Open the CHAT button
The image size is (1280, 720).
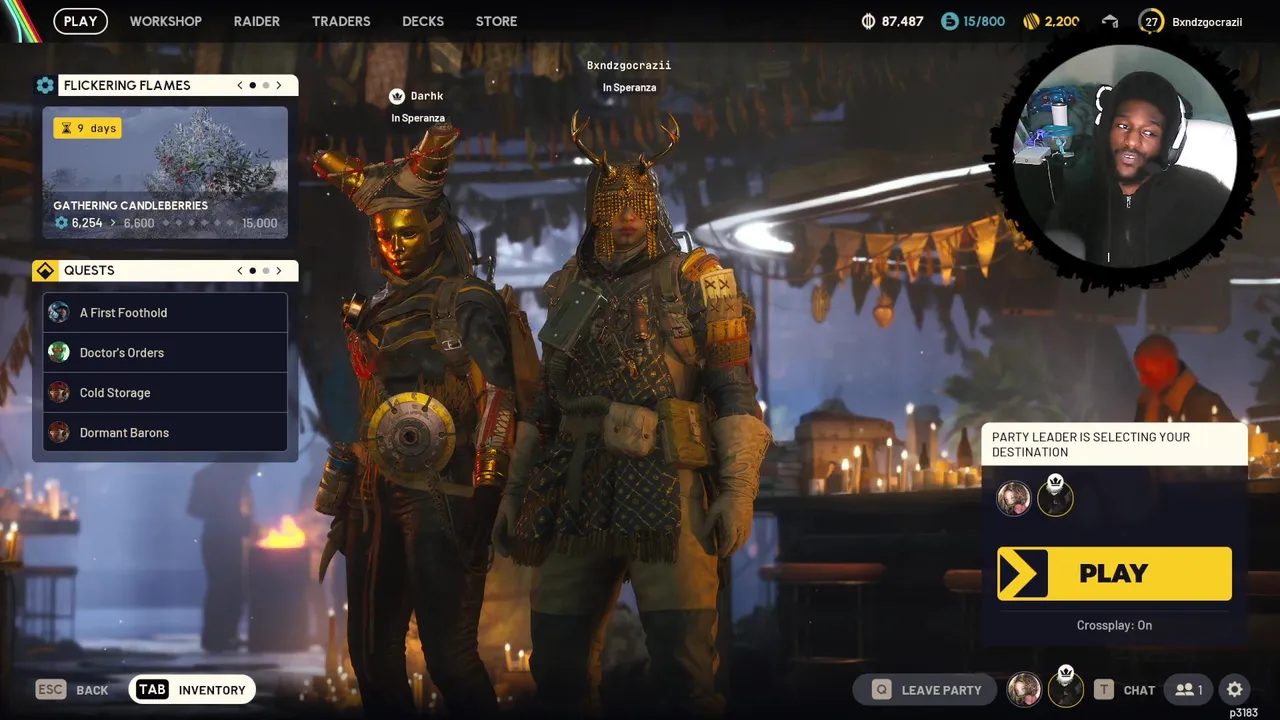tap(1125, 690)
